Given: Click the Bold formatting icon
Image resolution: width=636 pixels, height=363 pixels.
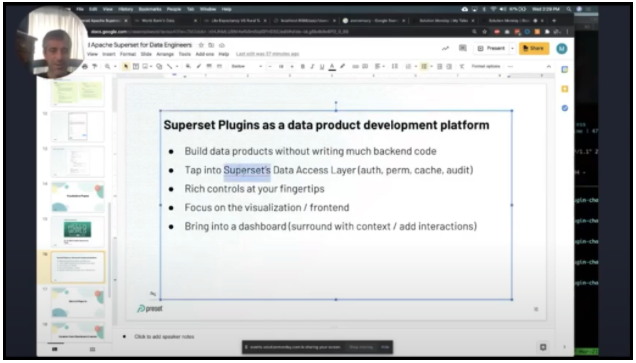Looking at the screenshot, I should pyautogui.click(x=303, y=67).
